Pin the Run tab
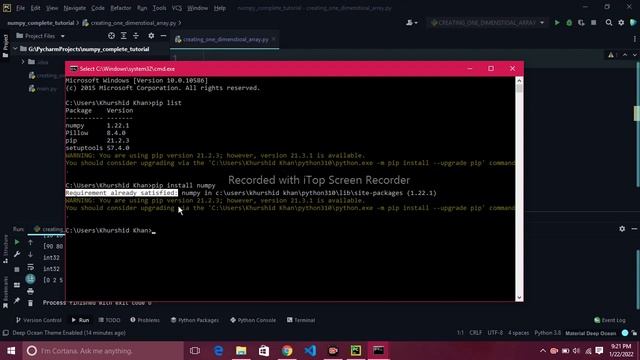The image size is (640, 360). click(17, 300)
